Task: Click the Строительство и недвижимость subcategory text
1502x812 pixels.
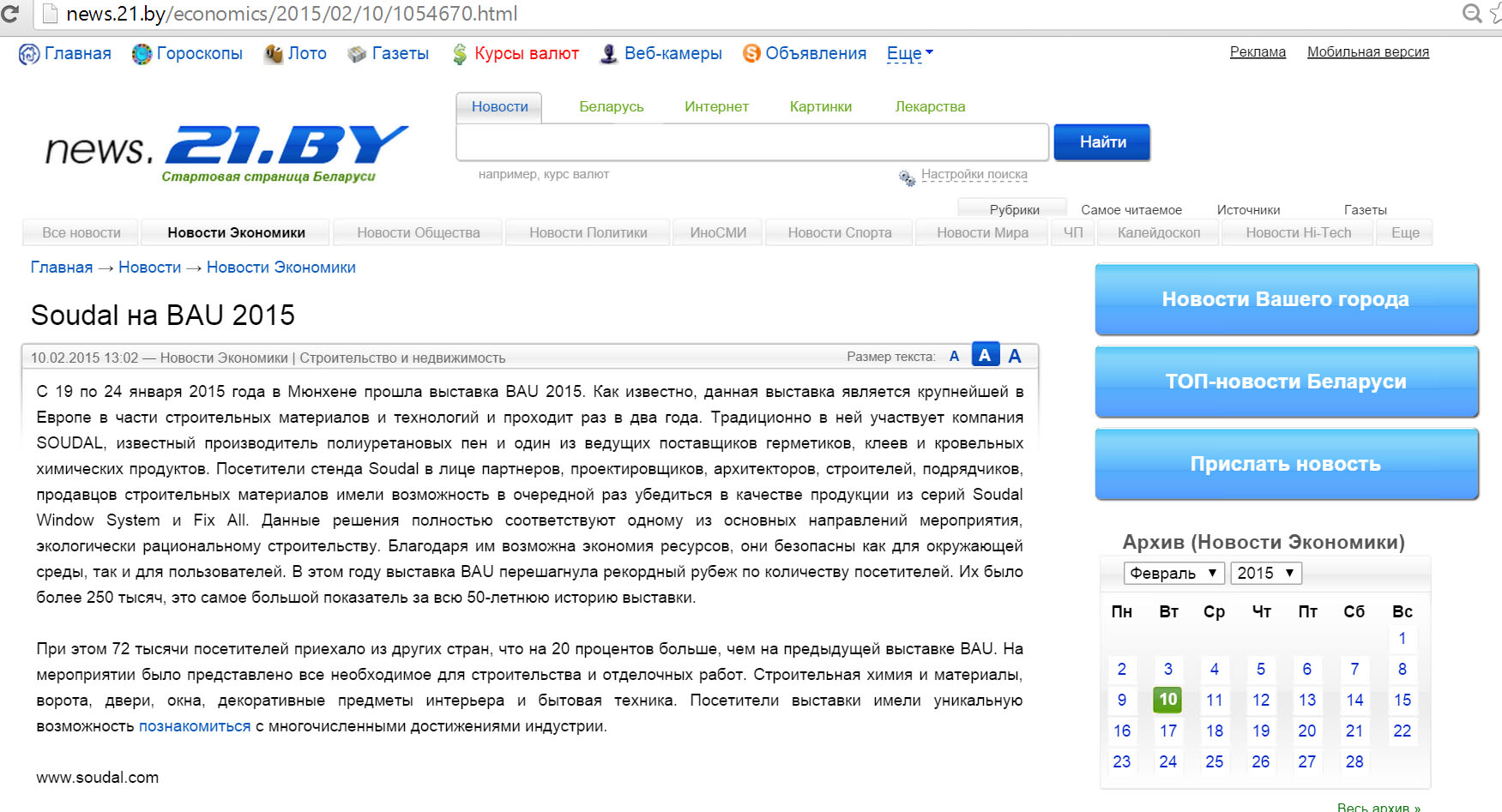Action: (402, 358)
